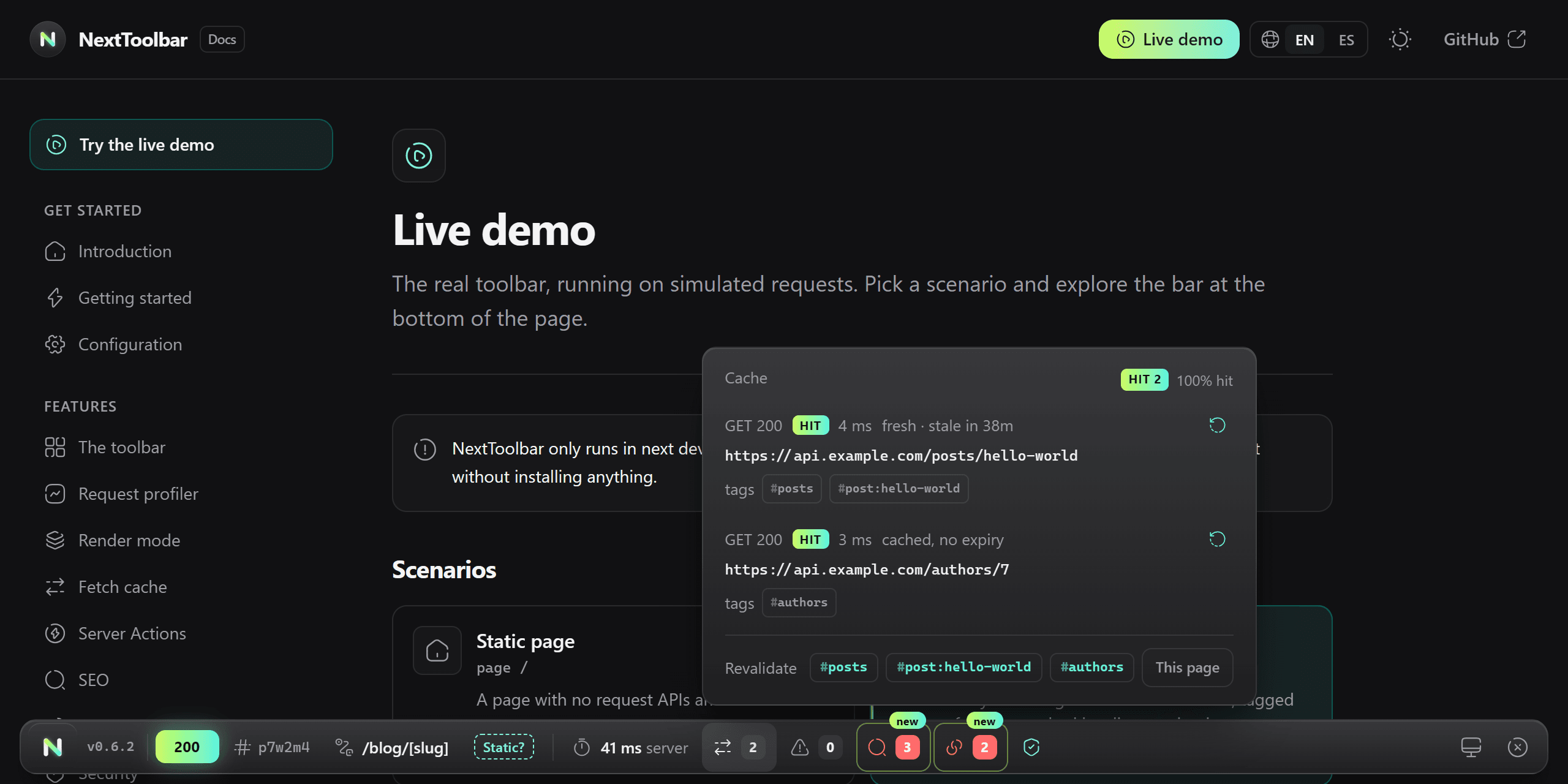Refetch the authors/7 cache entry
This screenshot has height=784, width=1568.
pyautogui.click(x=1217, y=539)
